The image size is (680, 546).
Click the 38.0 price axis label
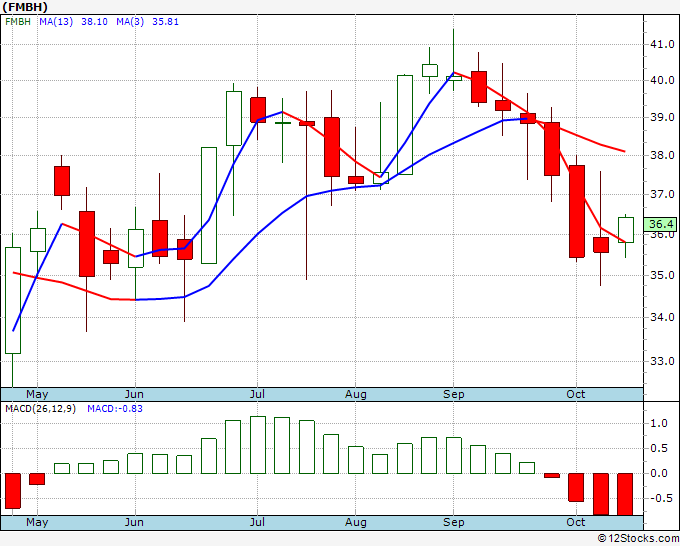tap(662, 155)
